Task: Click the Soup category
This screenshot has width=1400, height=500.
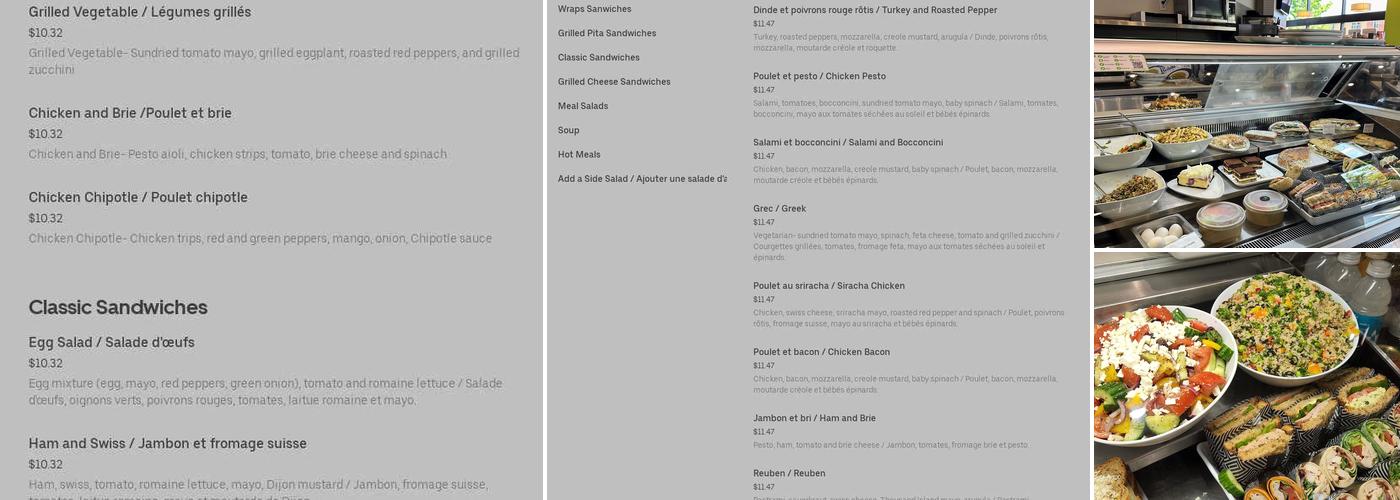Action: (569, 130)
